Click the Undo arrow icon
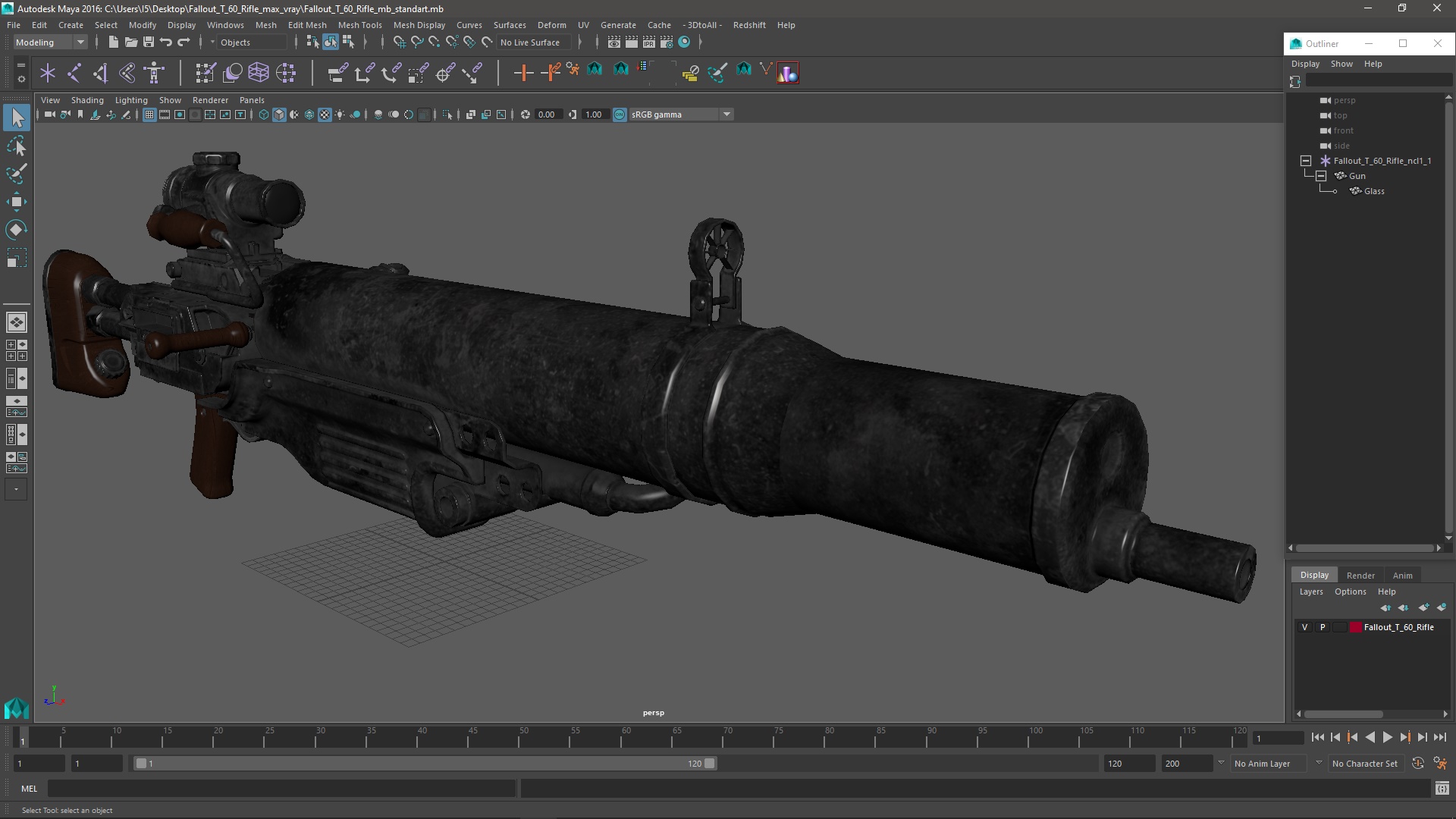The width and height of the screenshot is (1456, 819). pyautogui.click(x=166, y=42)
